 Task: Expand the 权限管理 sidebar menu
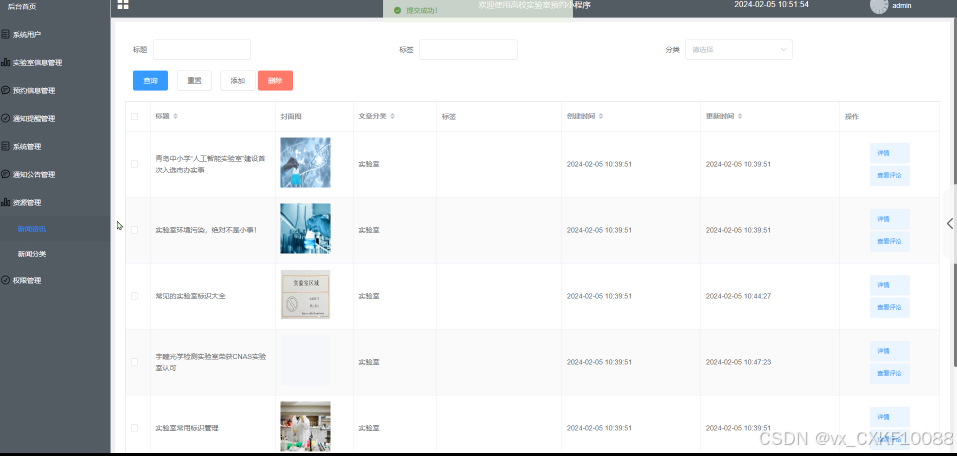coord(55,280)
